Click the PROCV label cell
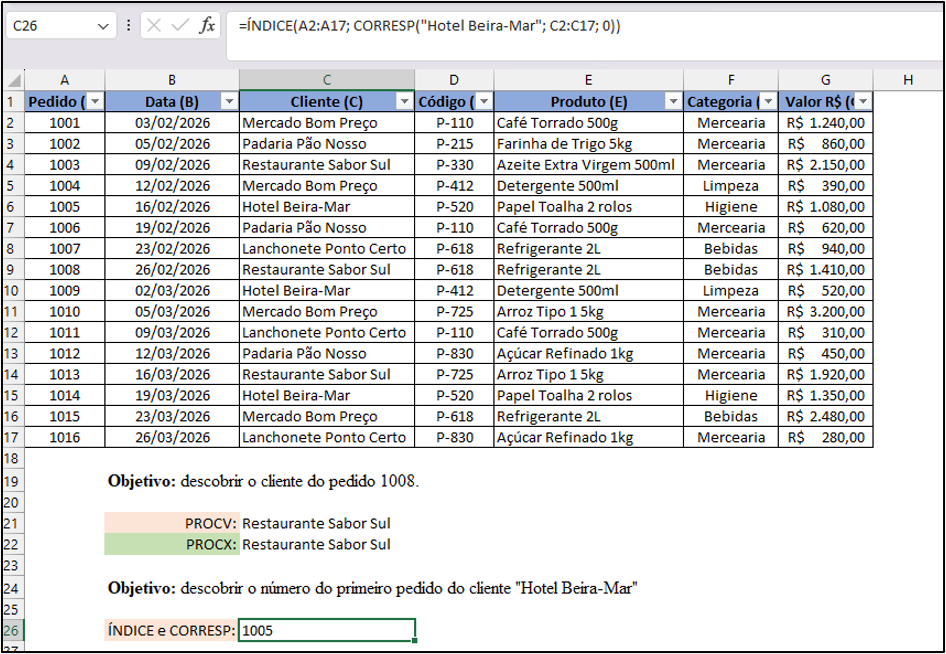 tap(172, 524)
